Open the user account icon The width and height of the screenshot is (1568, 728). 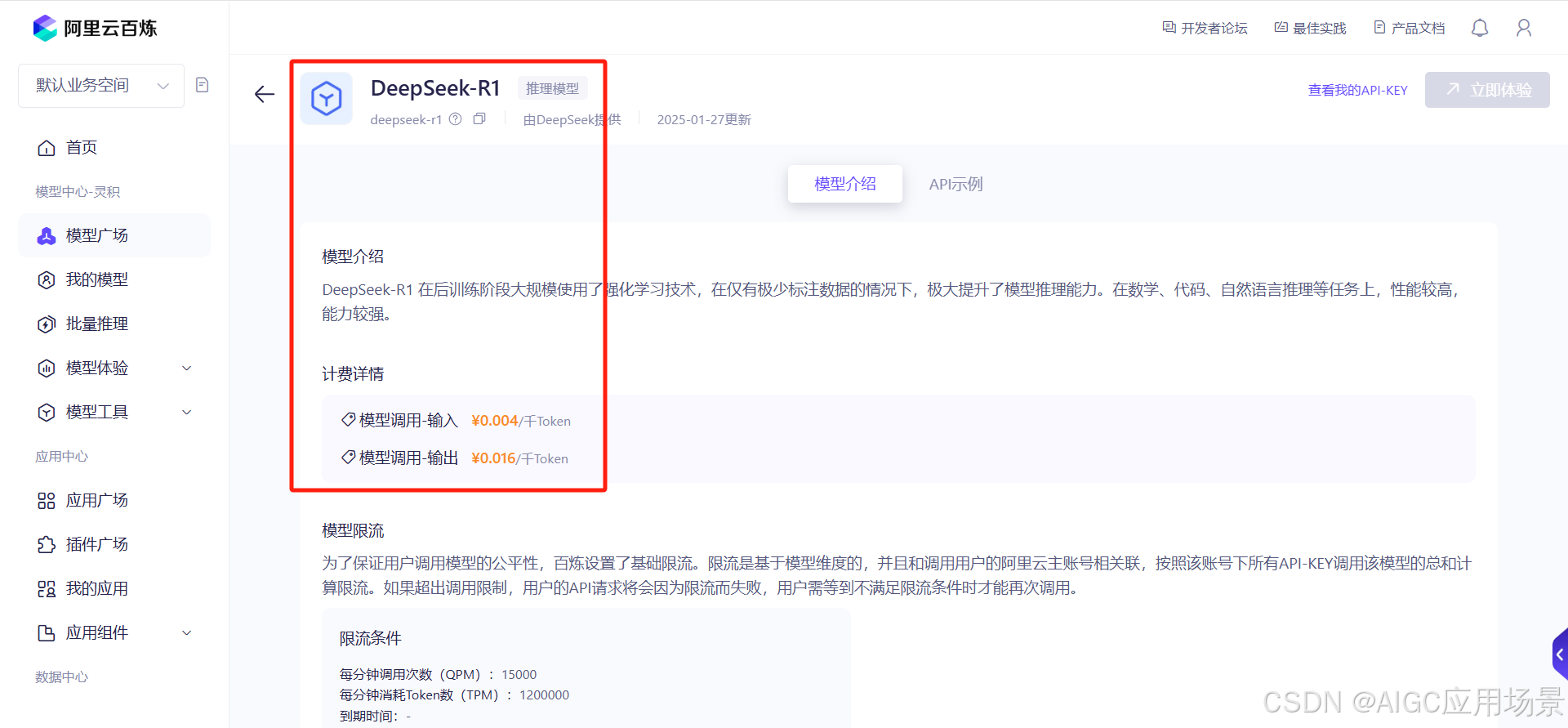click(1524, 29)
